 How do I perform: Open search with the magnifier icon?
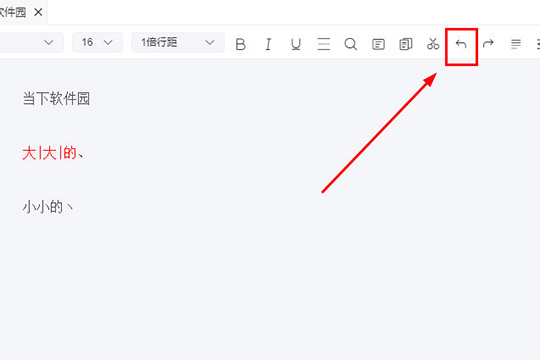351,44
